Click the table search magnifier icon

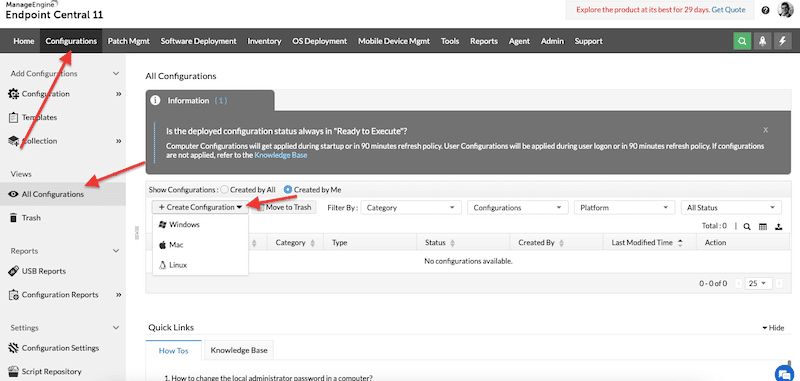746,227
